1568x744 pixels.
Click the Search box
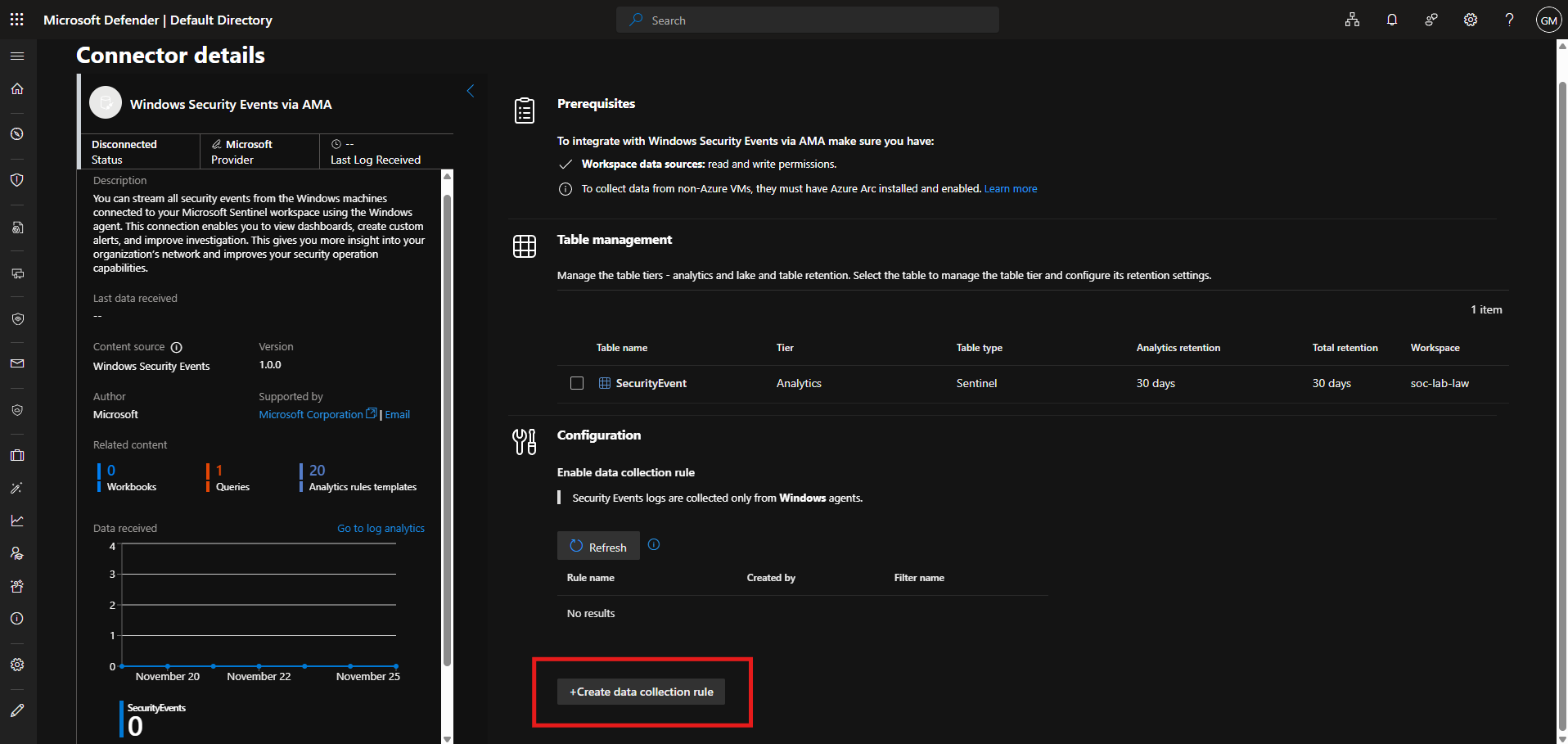807,20
